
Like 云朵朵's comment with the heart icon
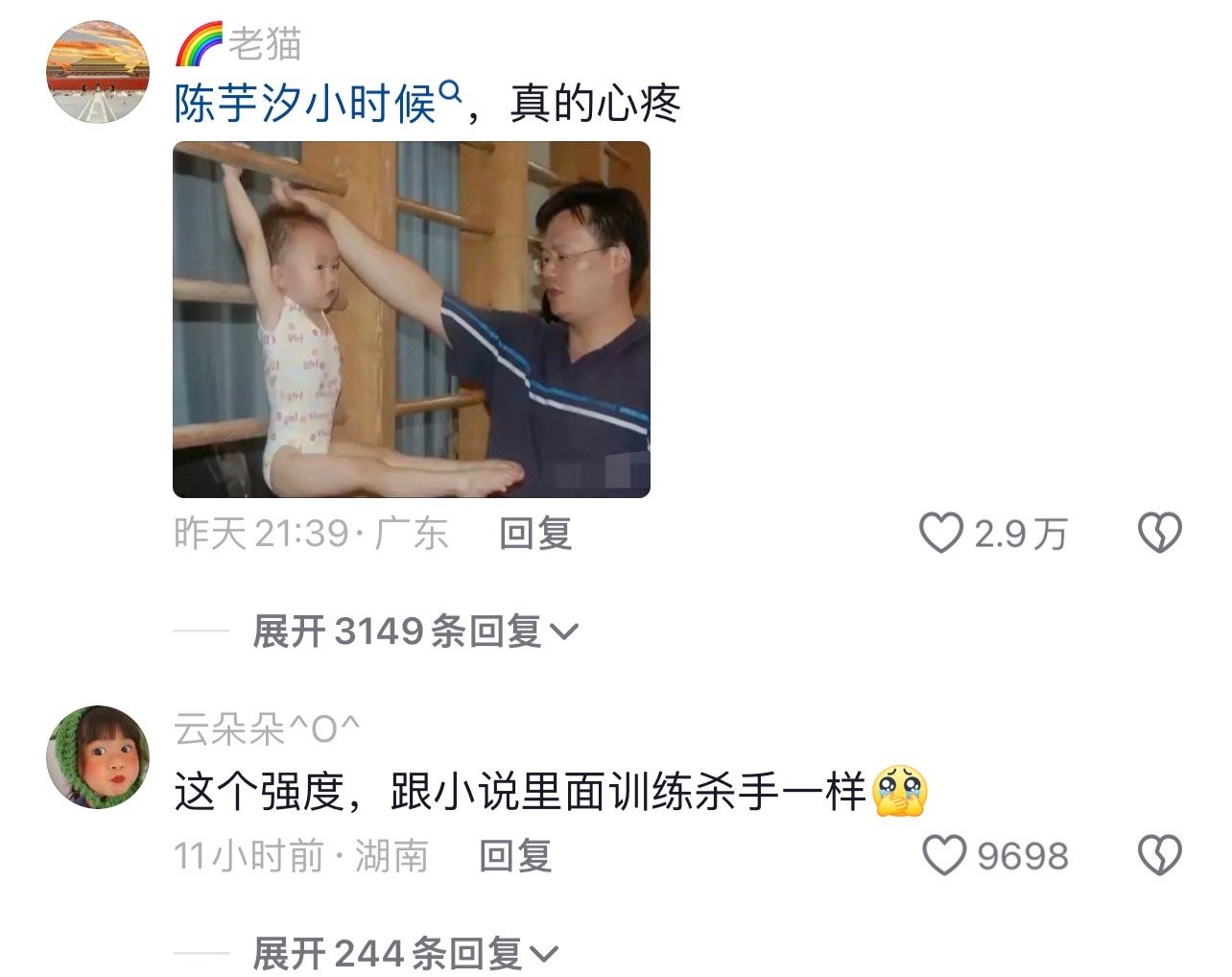tap(943, 855)
